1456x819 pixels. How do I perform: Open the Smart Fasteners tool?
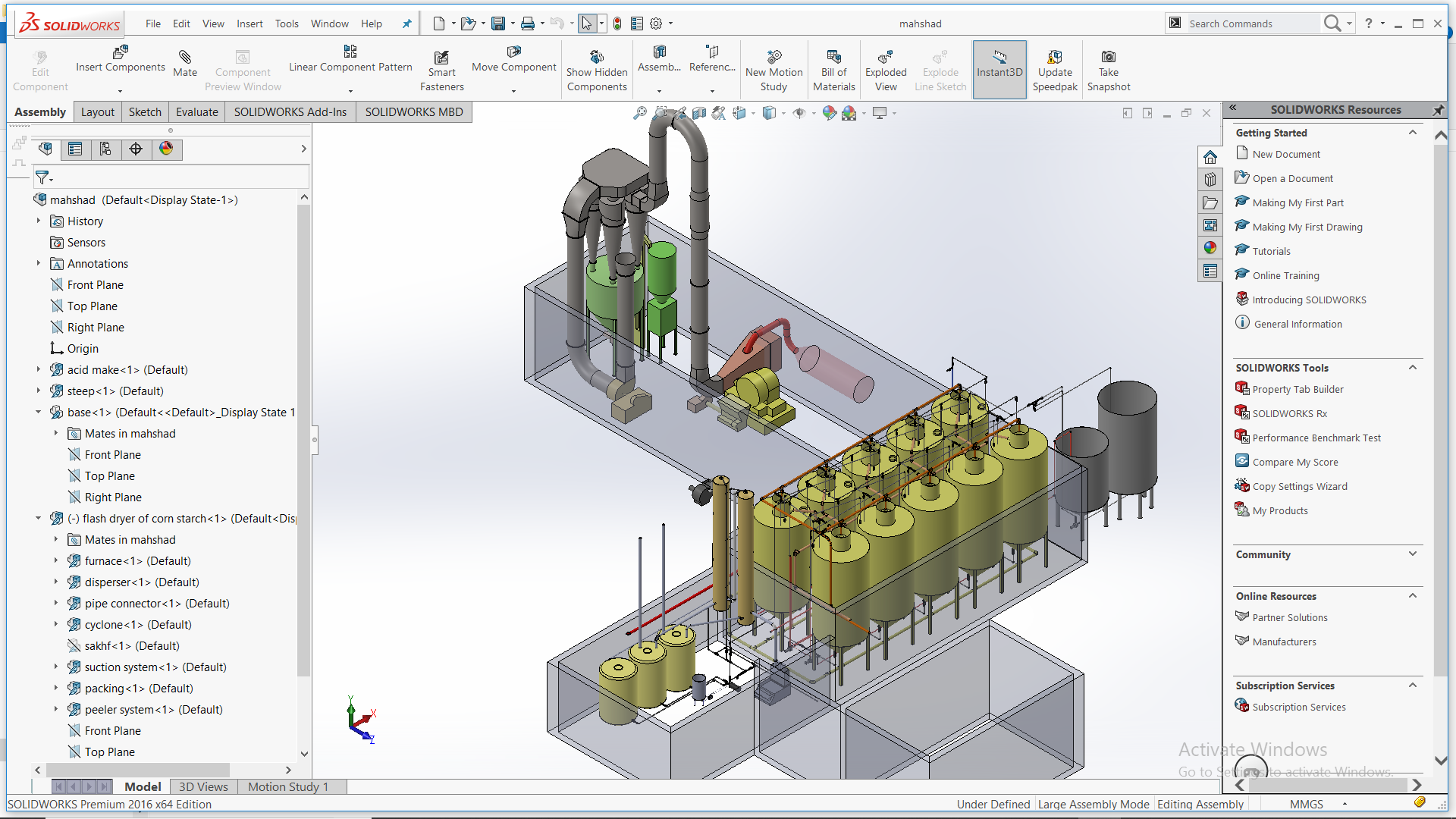click(441, 58)
